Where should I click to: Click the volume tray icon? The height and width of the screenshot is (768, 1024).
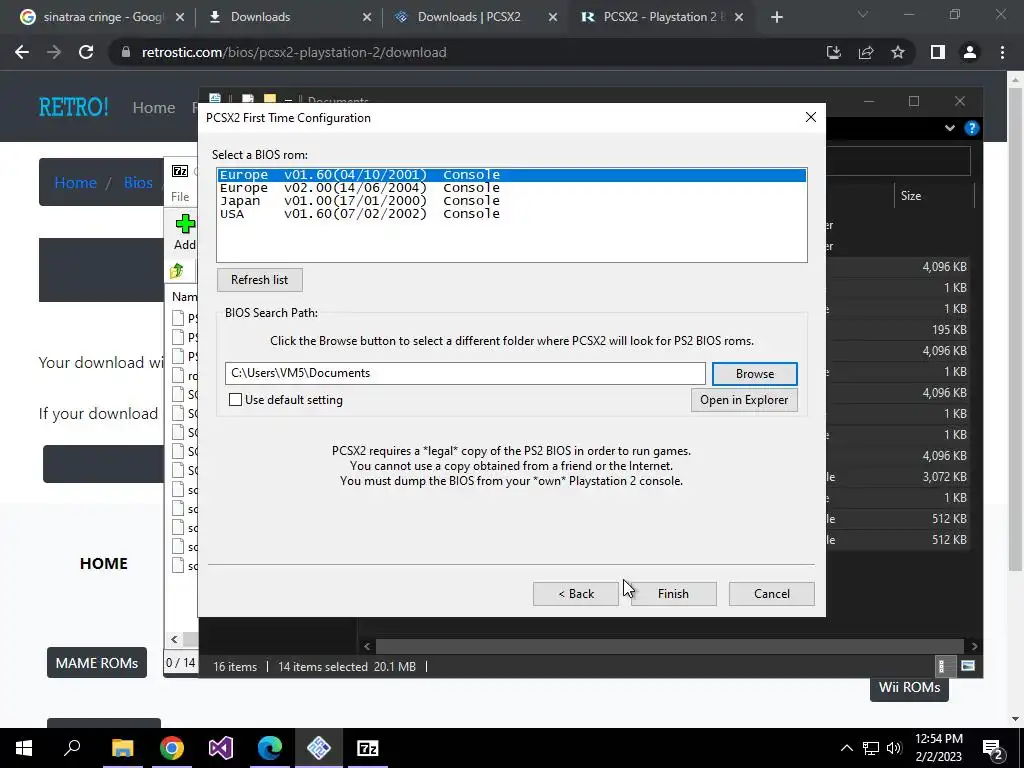[x=894, y=748]
